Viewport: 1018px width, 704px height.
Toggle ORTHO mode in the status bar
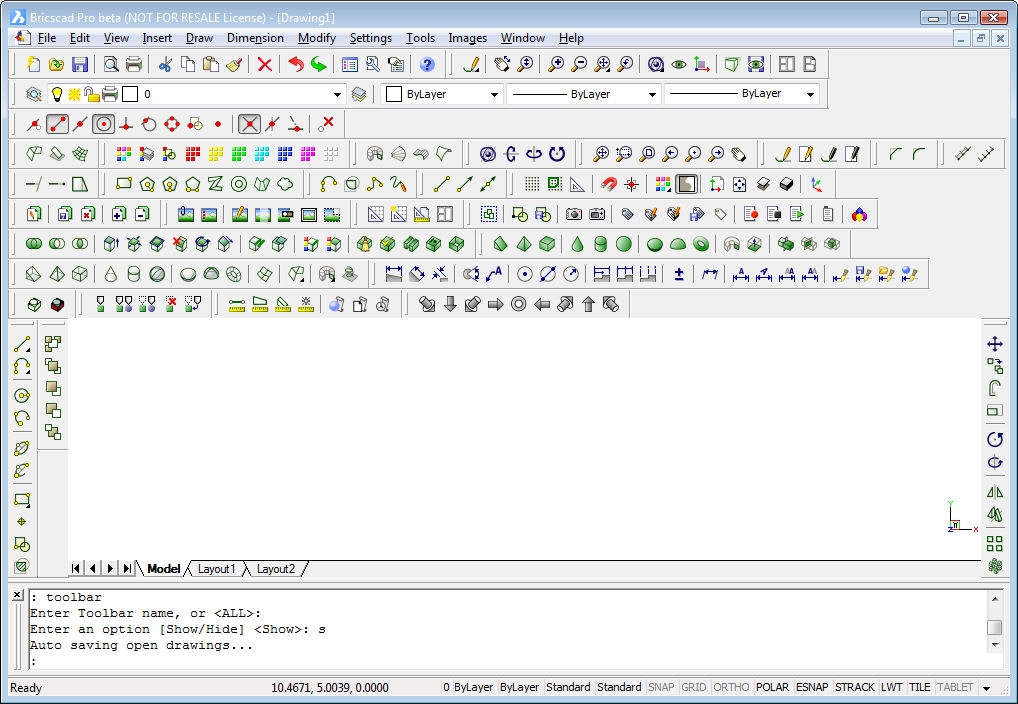coord(731,687)
